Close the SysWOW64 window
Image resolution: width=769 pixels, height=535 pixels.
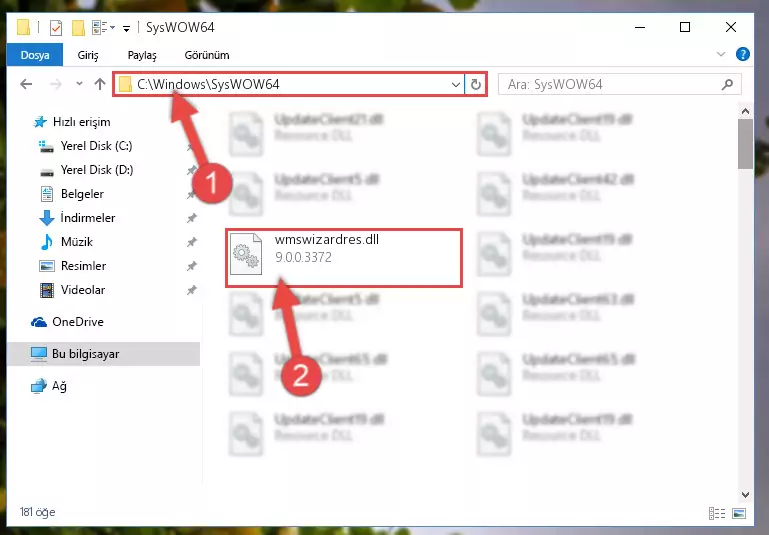coord(730,27)
